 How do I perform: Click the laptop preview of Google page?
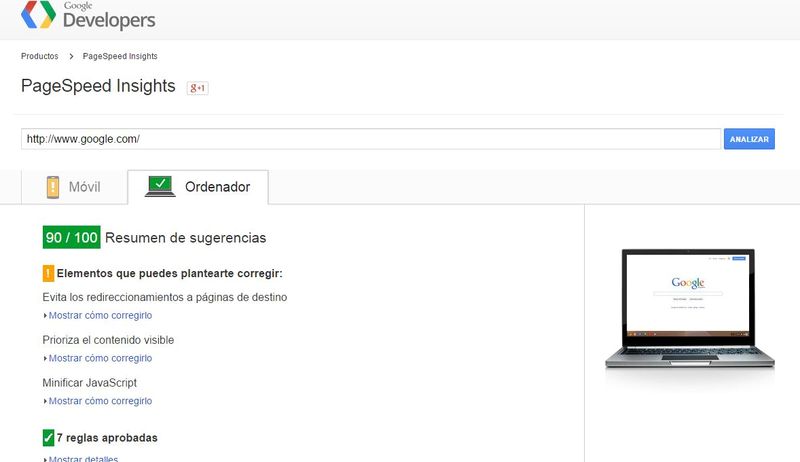click(690, 308)
